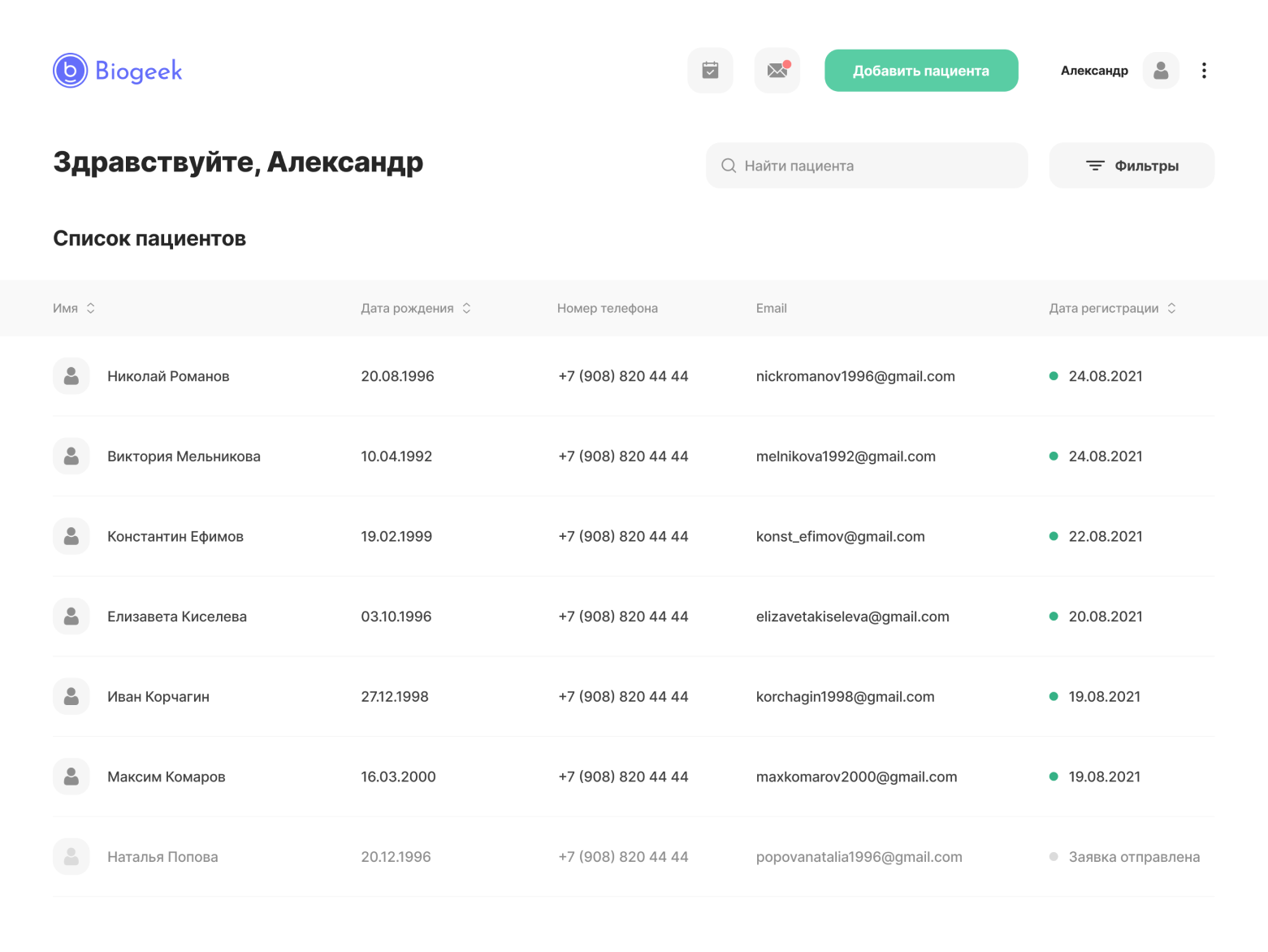The height and width of the screenshot is (952, 1268).
Task: Toggle sorting on the Имя column
Action: (90, 308)
